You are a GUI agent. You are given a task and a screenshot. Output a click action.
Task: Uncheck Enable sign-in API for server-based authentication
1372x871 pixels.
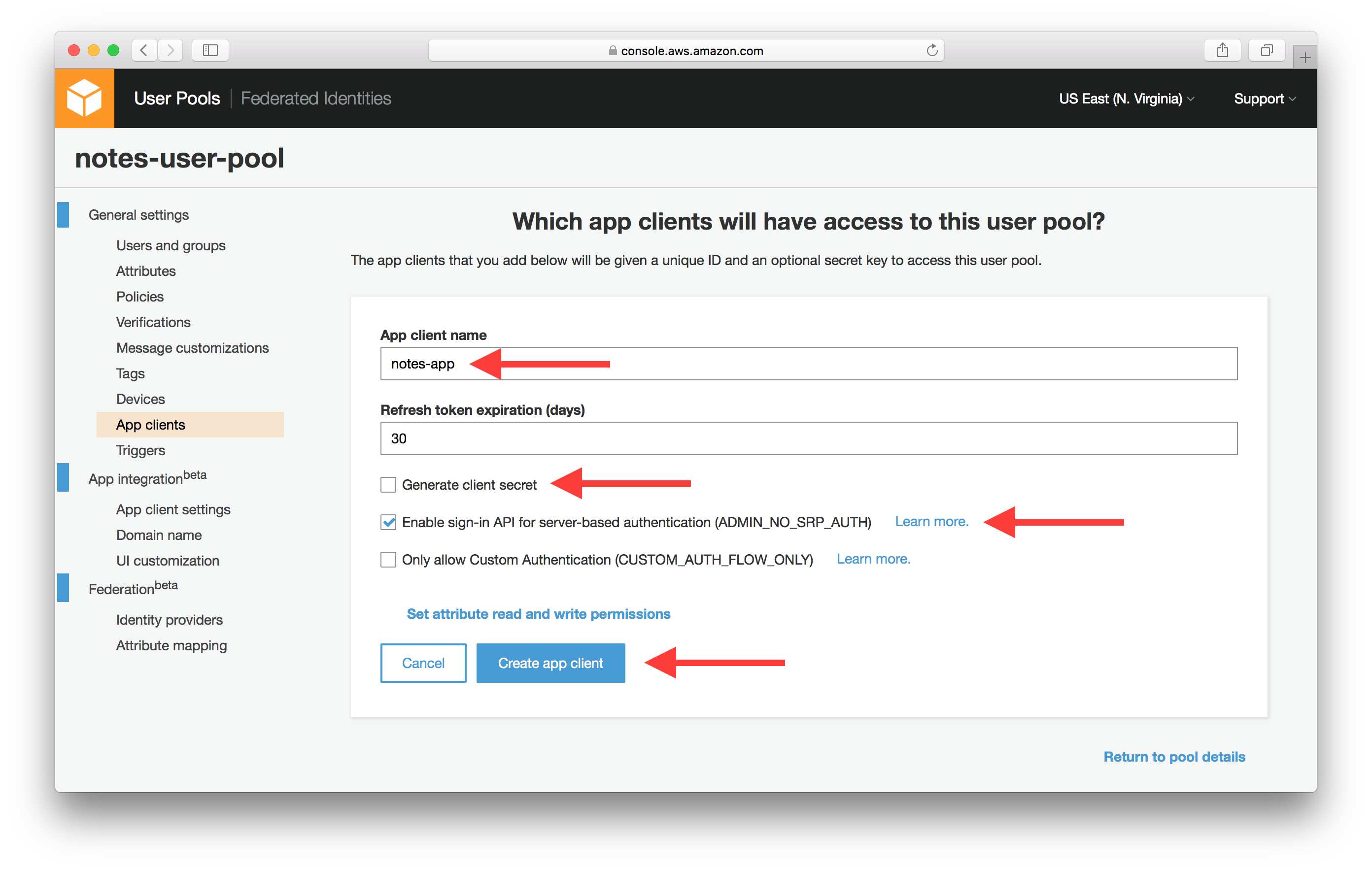coord(388,522)
